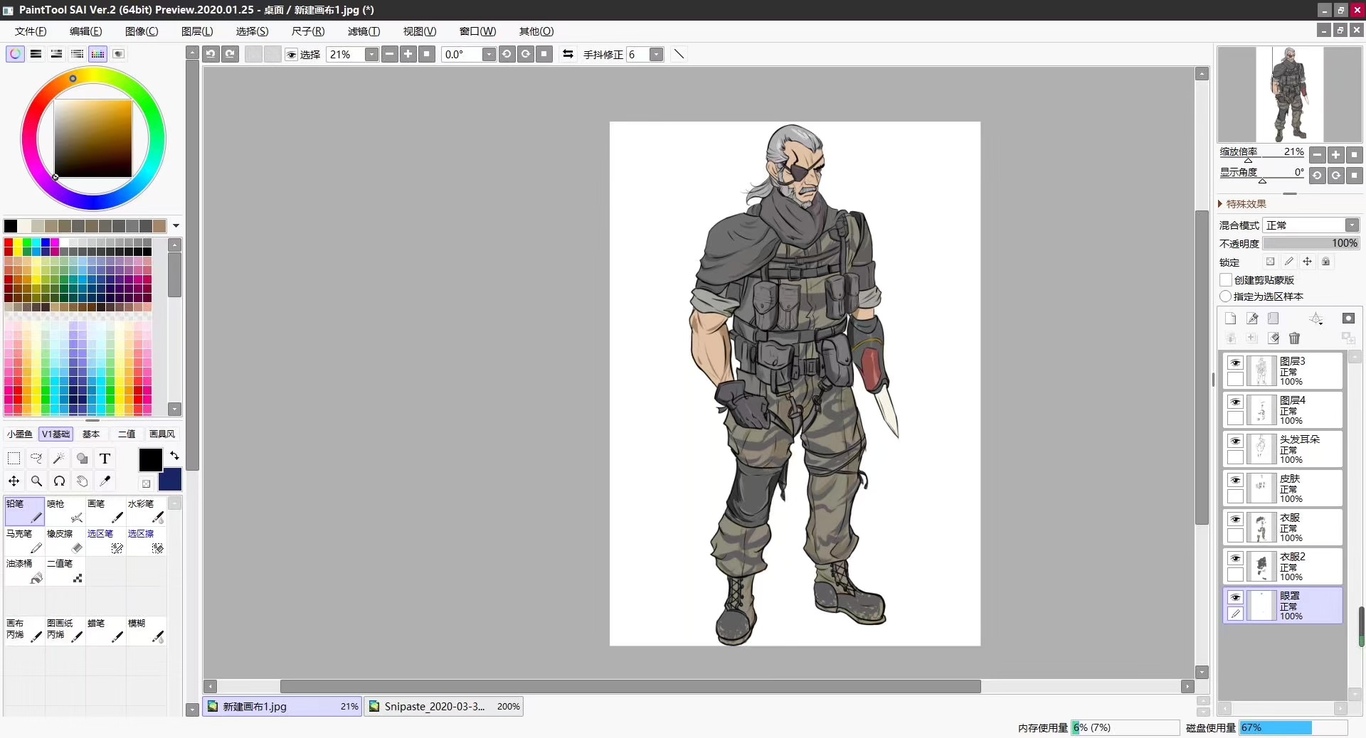Open the 文件 menu
1366x738 pixels.
30,31
